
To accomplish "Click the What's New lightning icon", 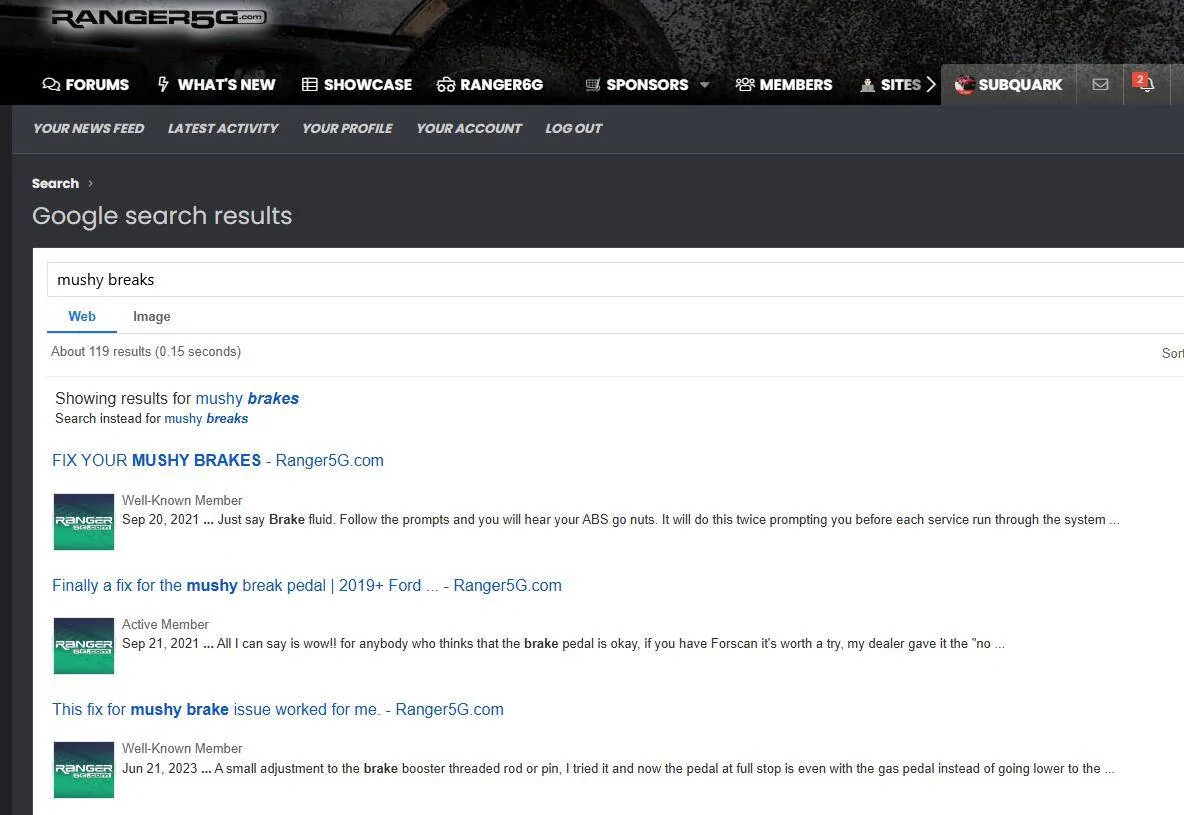I will (x=163, y=85).
